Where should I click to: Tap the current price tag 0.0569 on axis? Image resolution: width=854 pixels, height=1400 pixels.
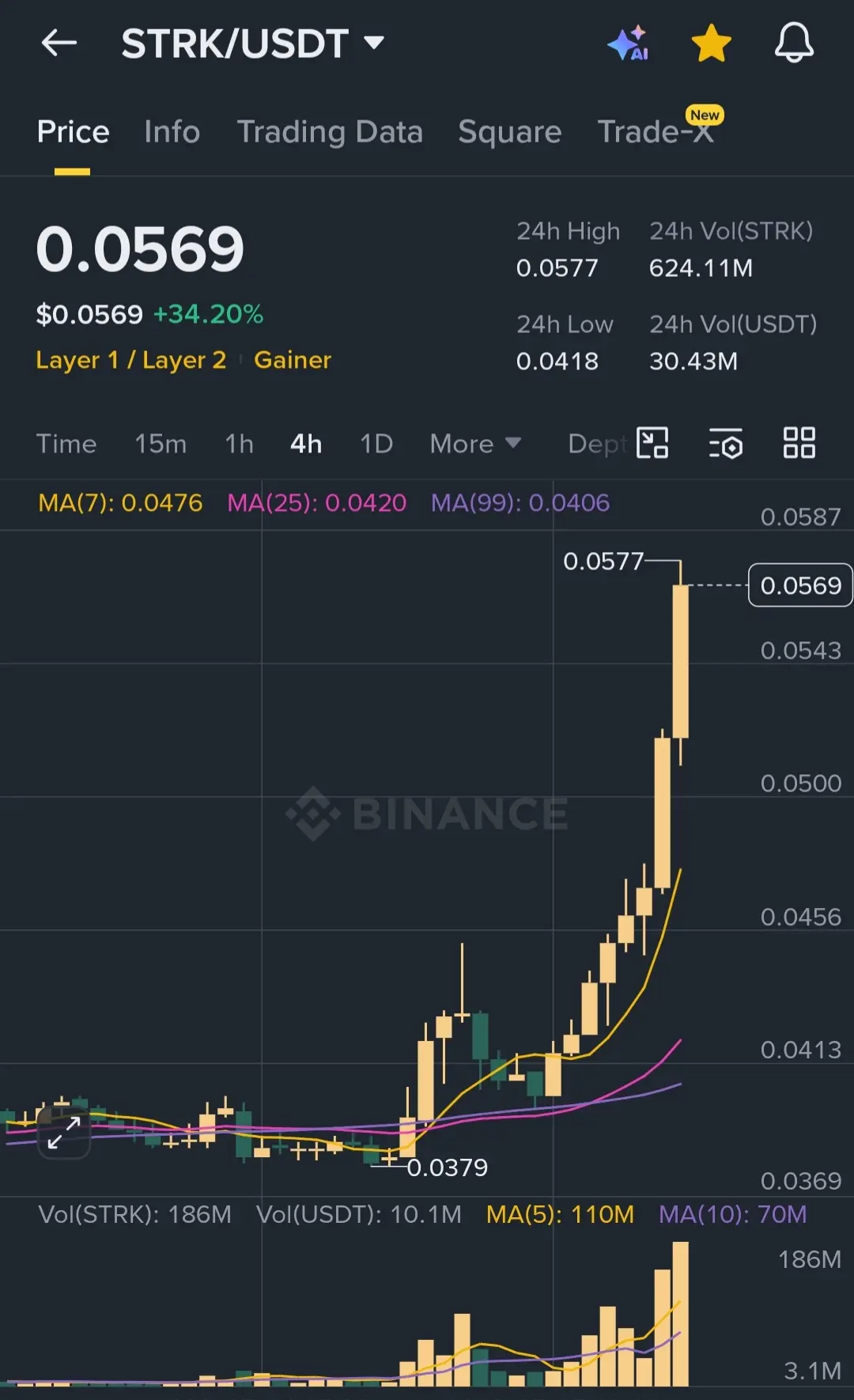pyautogui.click(x=800, y=585)
